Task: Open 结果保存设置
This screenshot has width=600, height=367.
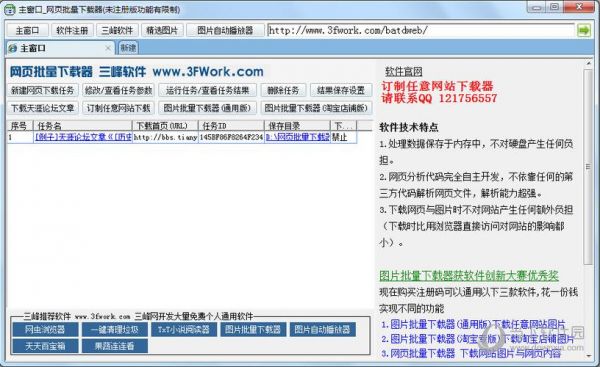Action: click(341, 90)
